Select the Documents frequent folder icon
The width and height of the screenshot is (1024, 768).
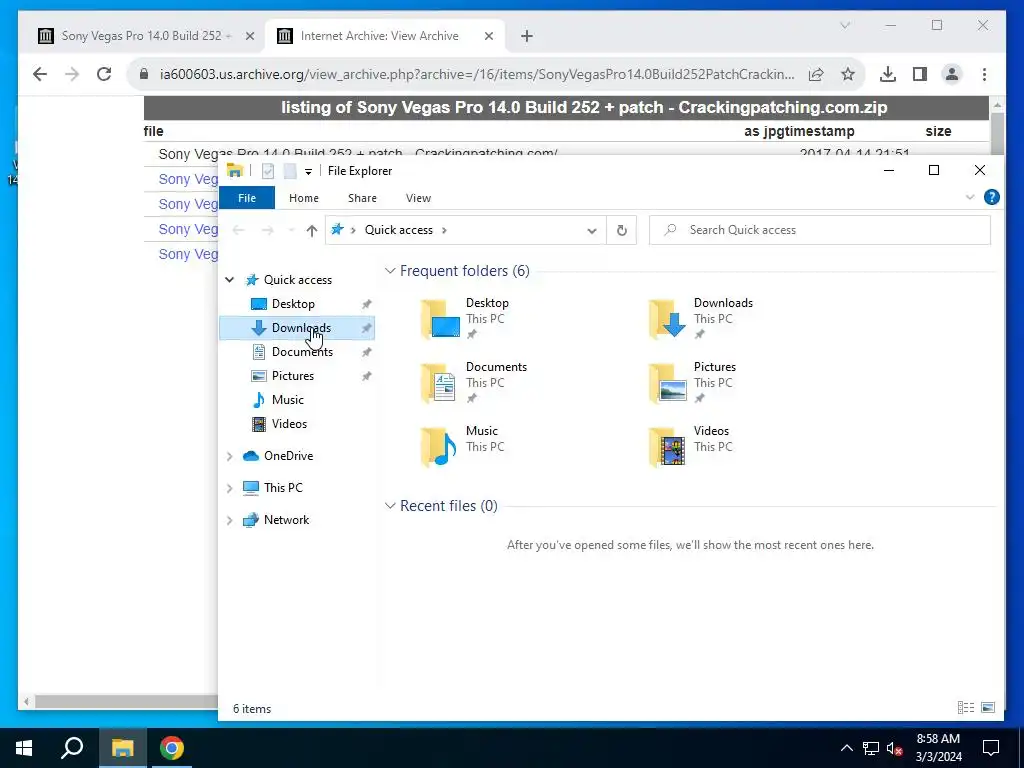440,383
